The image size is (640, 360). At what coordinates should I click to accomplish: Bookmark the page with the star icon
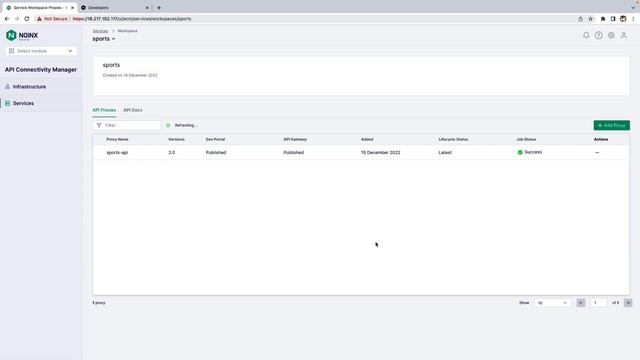(590, 19)
